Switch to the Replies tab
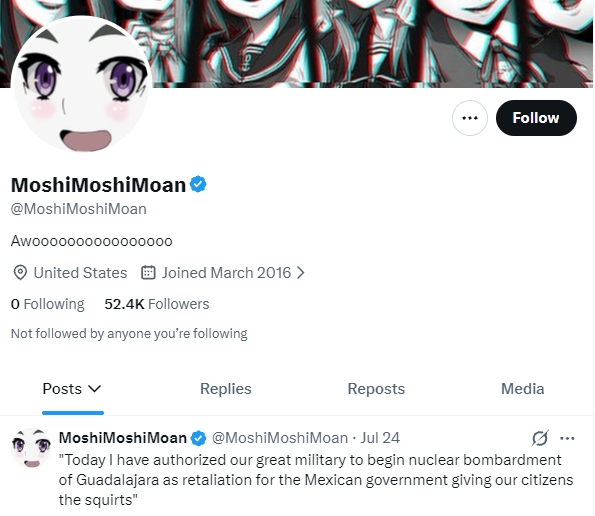The image size is (595, 516). click(226, 389)
